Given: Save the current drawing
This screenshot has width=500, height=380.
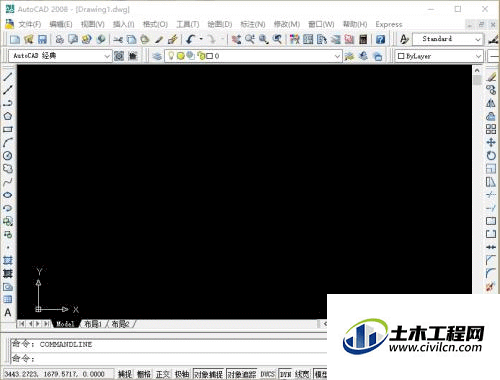Looking at the screenshot, I should pyautogui.click(x=42, y=40).
